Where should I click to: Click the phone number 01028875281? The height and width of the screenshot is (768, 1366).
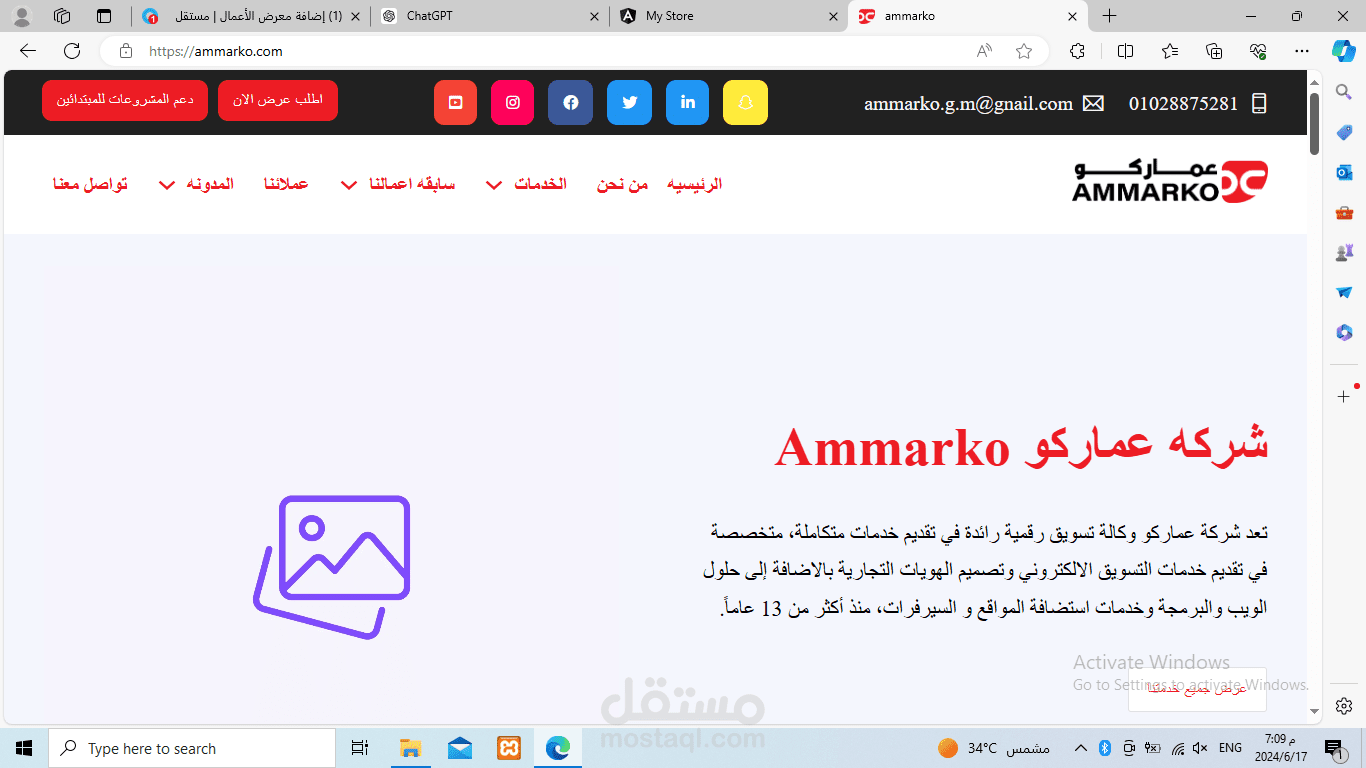tap(1183, 103)
